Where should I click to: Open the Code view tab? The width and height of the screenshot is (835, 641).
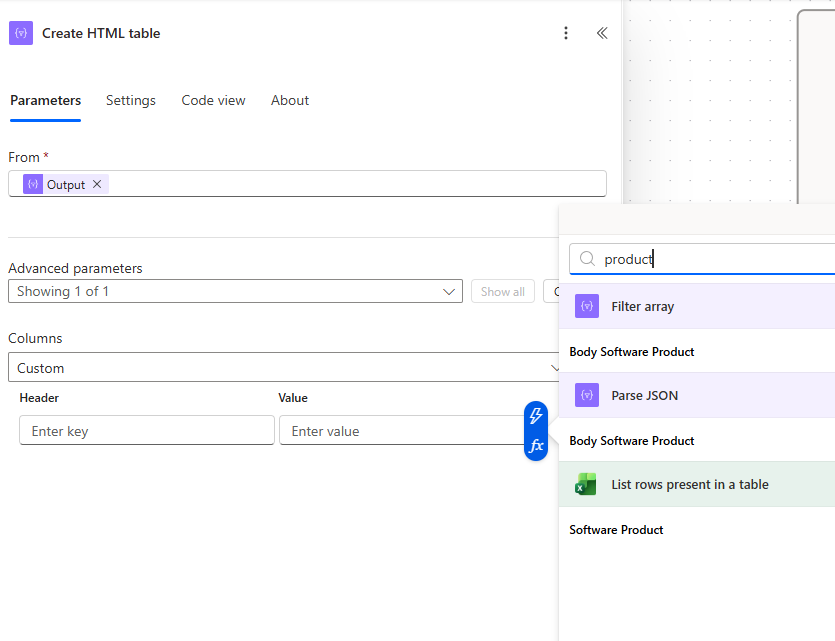[x=213, y=100]
